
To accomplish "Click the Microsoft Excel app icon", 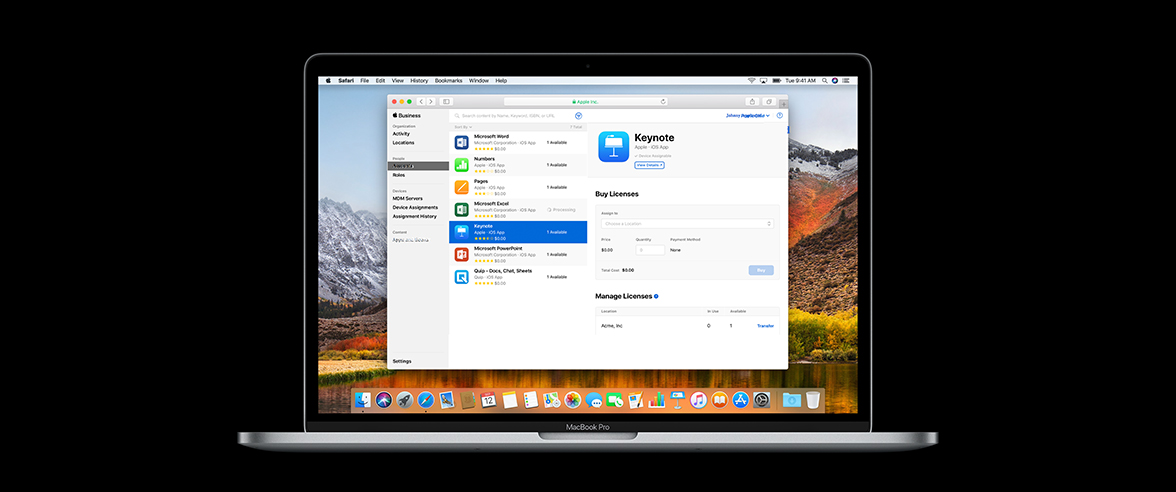I will pos(461,210).
